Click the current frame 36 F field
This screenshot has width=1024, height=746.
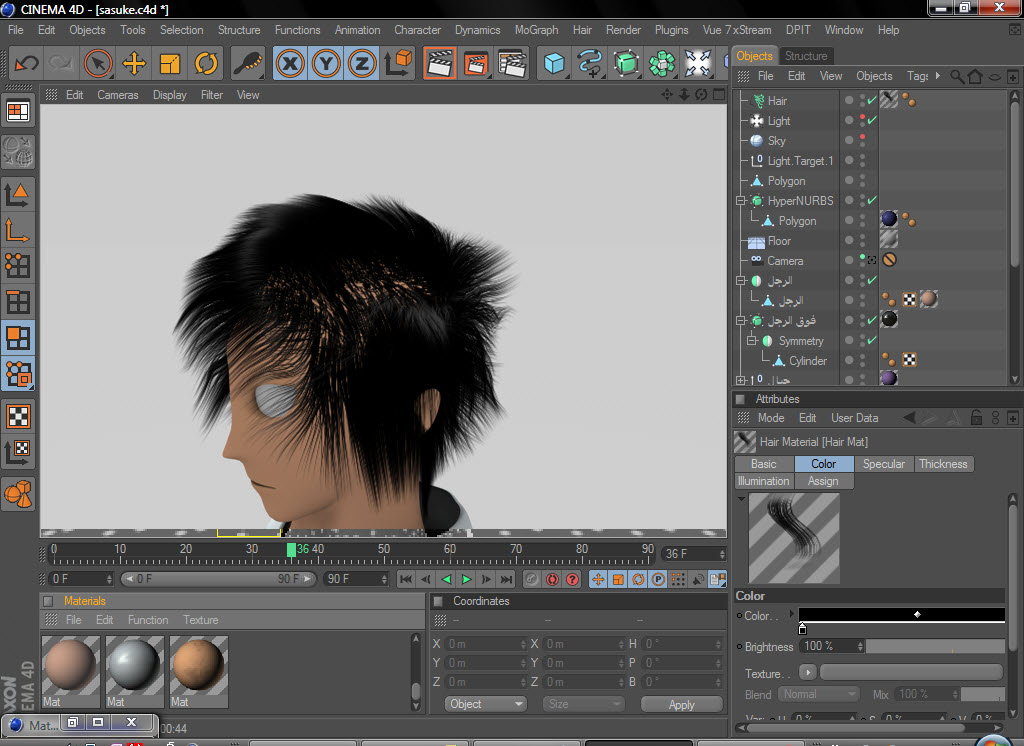[x=694, y=554]
